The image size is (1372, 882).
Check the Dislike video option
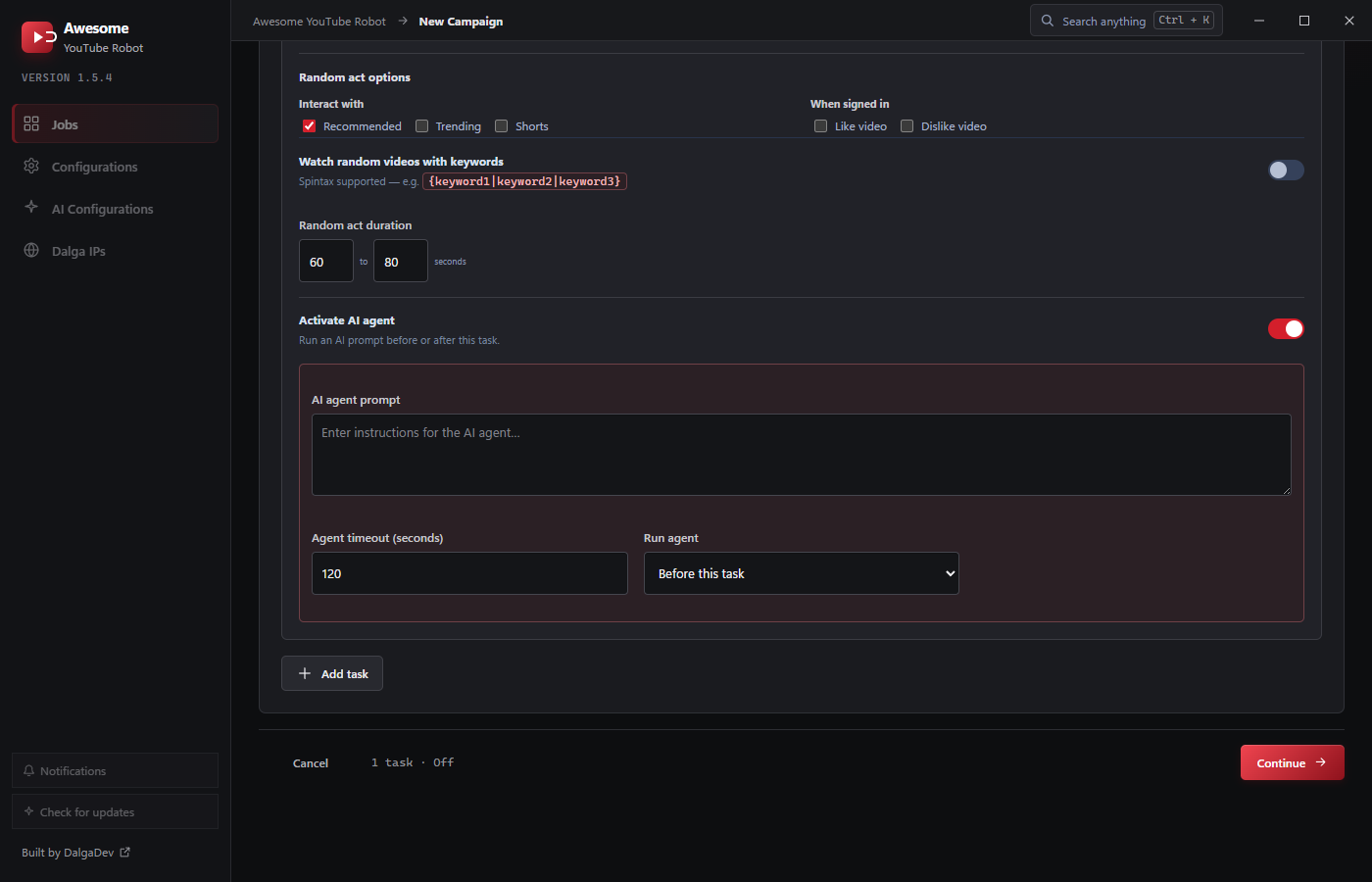(907, 125)
